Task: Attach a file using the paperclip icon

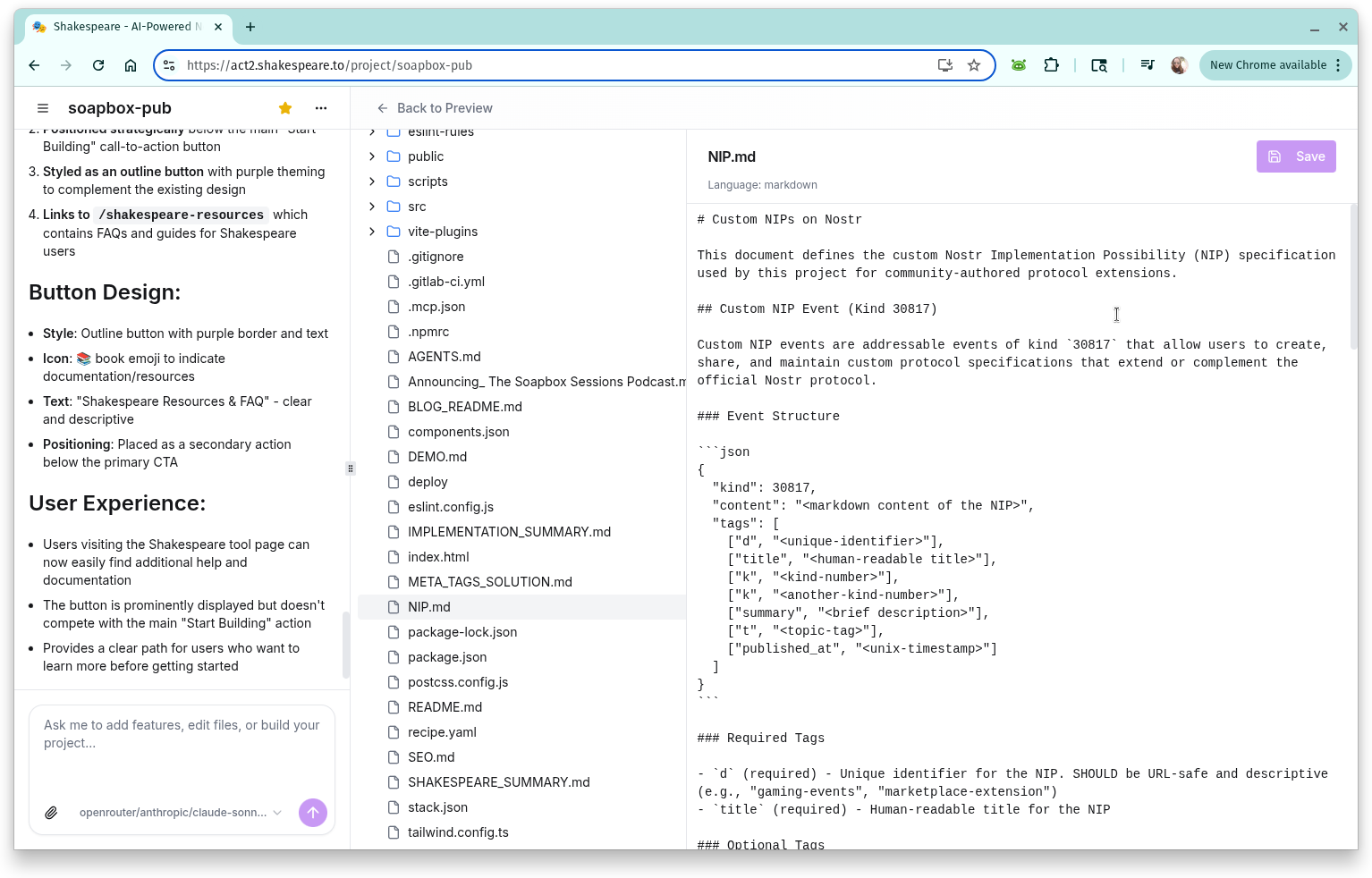Action: tap(51, 812)
